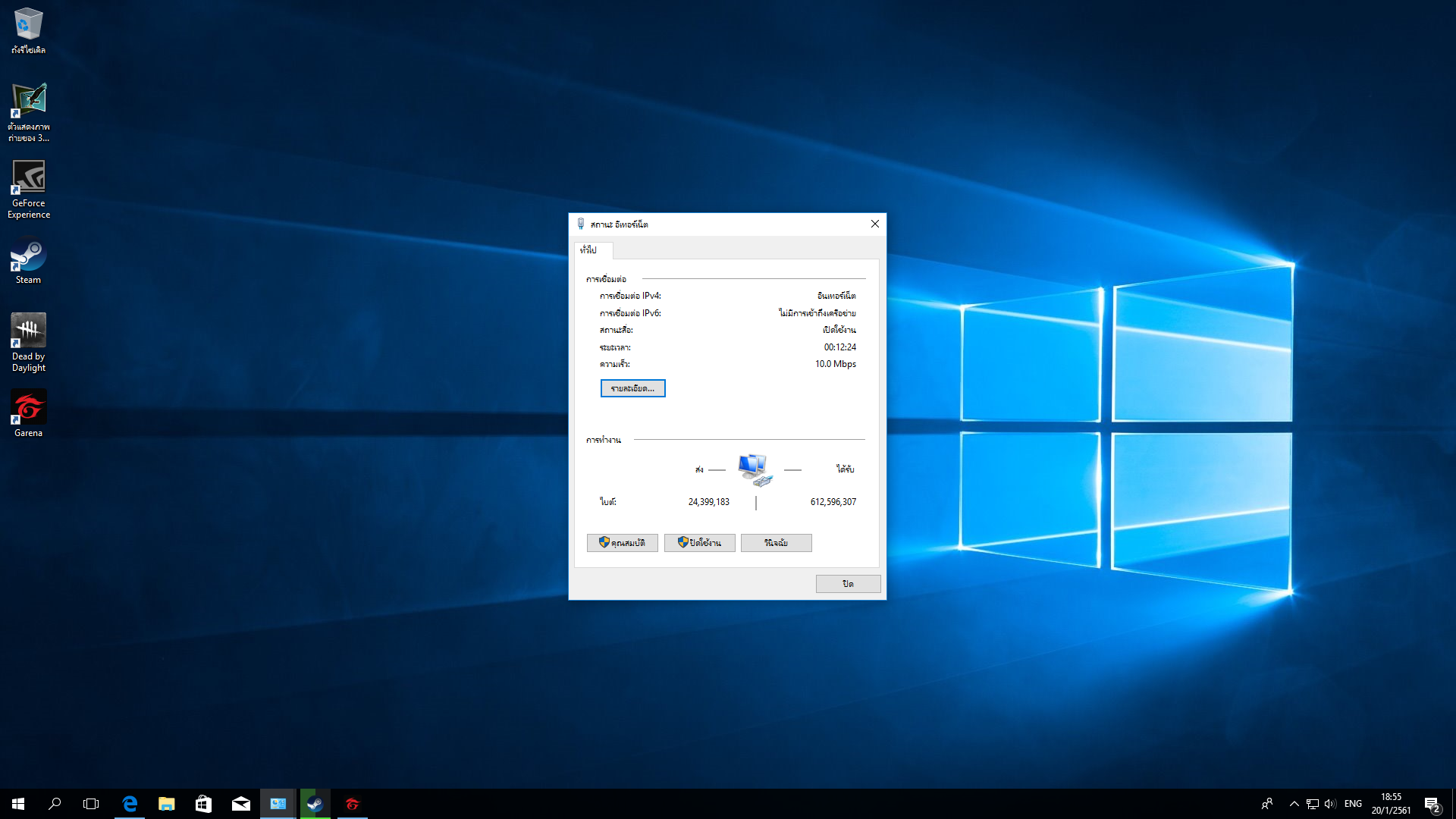This screenshot has height=819, width=1456.
Task: Click the network status icon in system tray
Action: pyautogui.click(x=1312, y=803)
